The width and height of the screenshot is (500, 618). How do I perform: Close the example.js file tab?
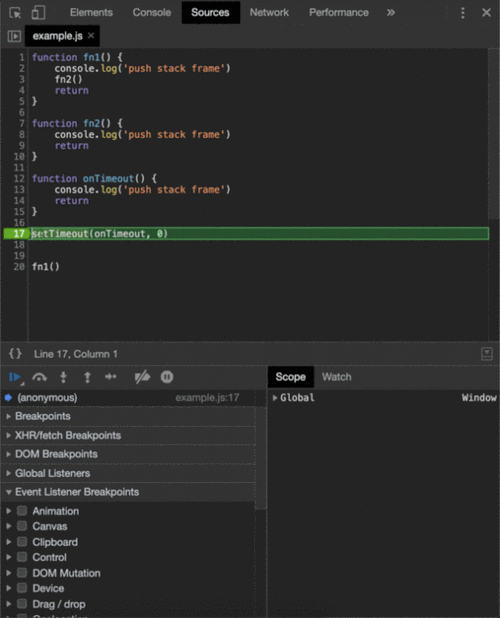coord(91,35)
